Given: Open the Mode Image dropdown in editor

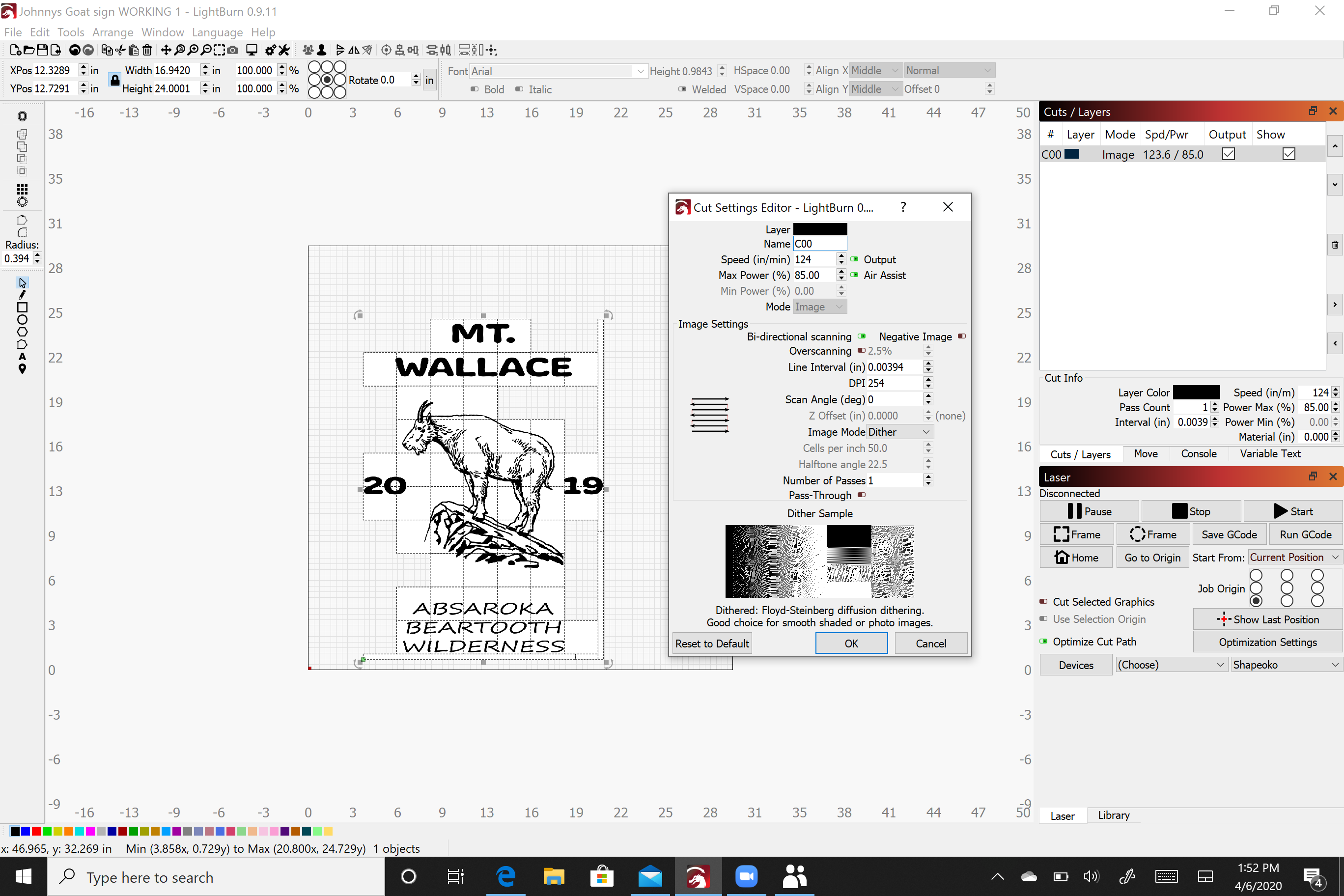Looking at the screenshot, I should (x=819, y=307).
